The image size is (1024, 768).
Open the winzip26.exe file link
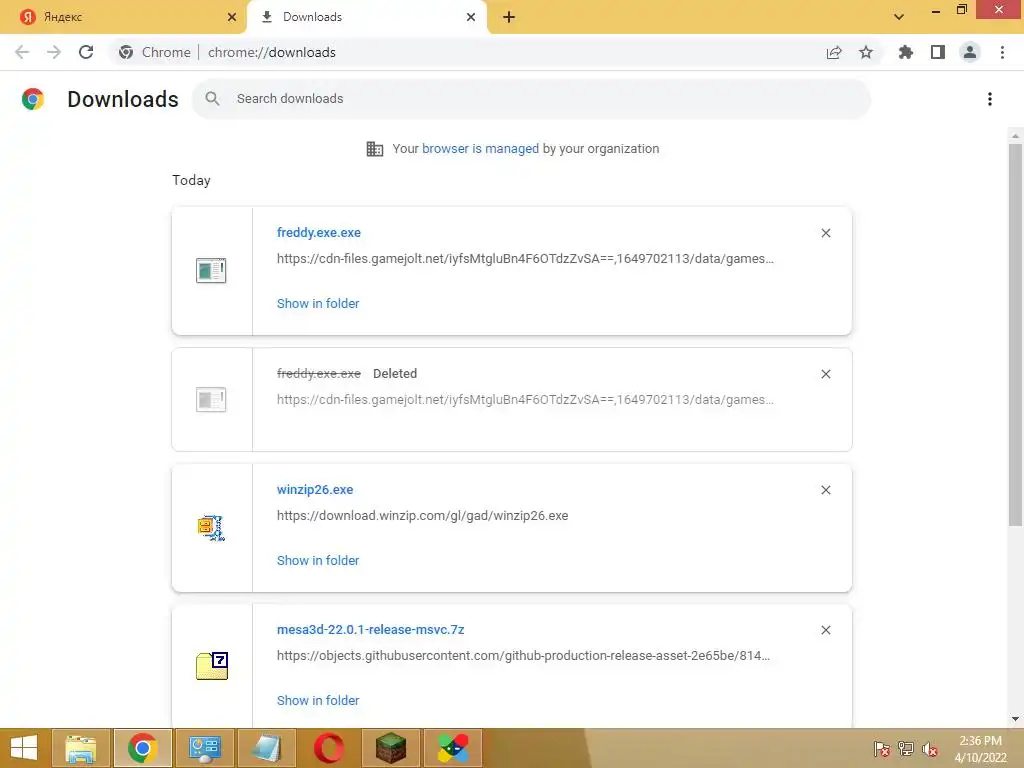tap(315, 490)
